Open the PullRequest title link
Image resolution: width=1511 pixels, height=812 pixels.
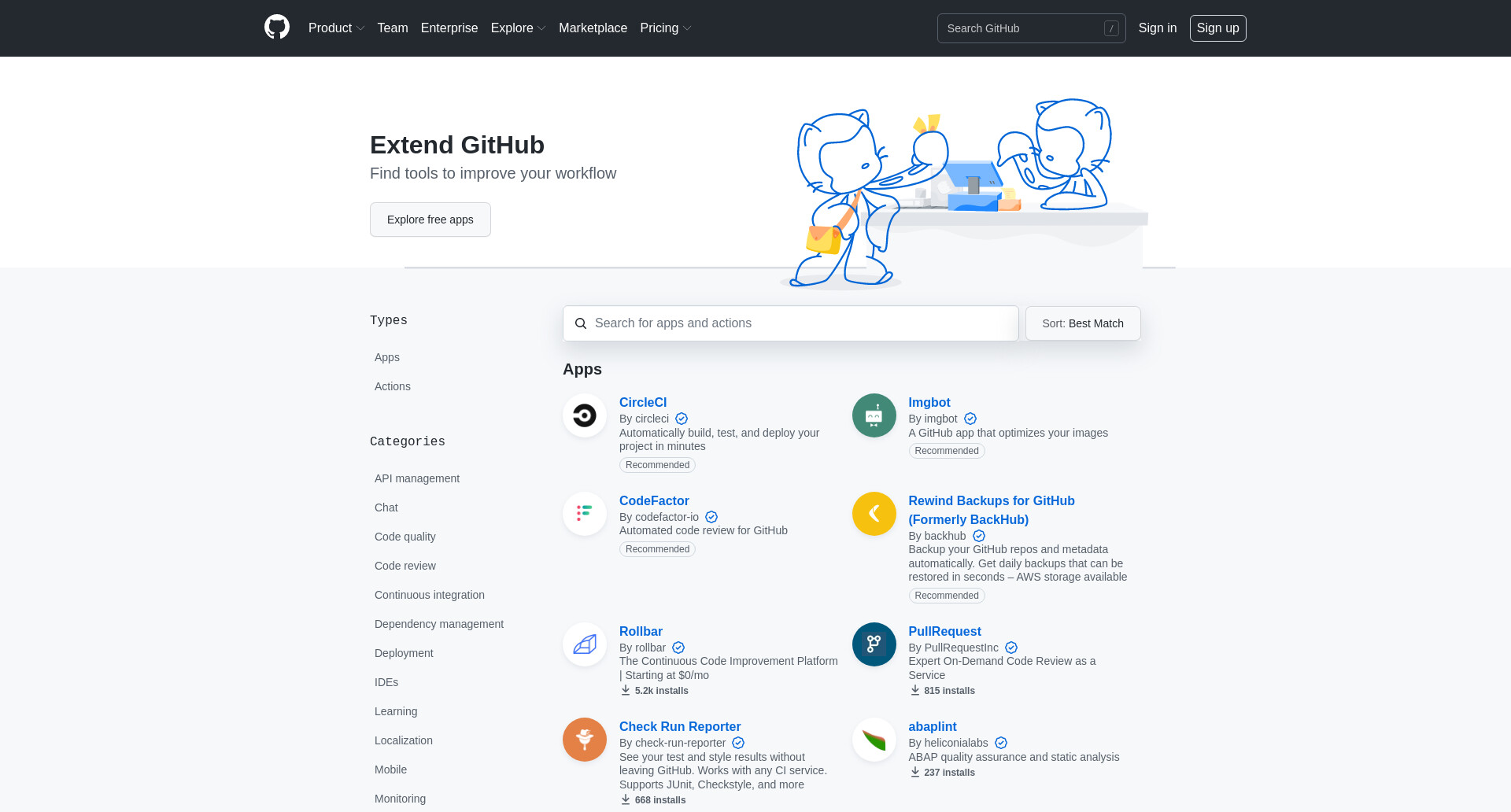tap(944, 631)
